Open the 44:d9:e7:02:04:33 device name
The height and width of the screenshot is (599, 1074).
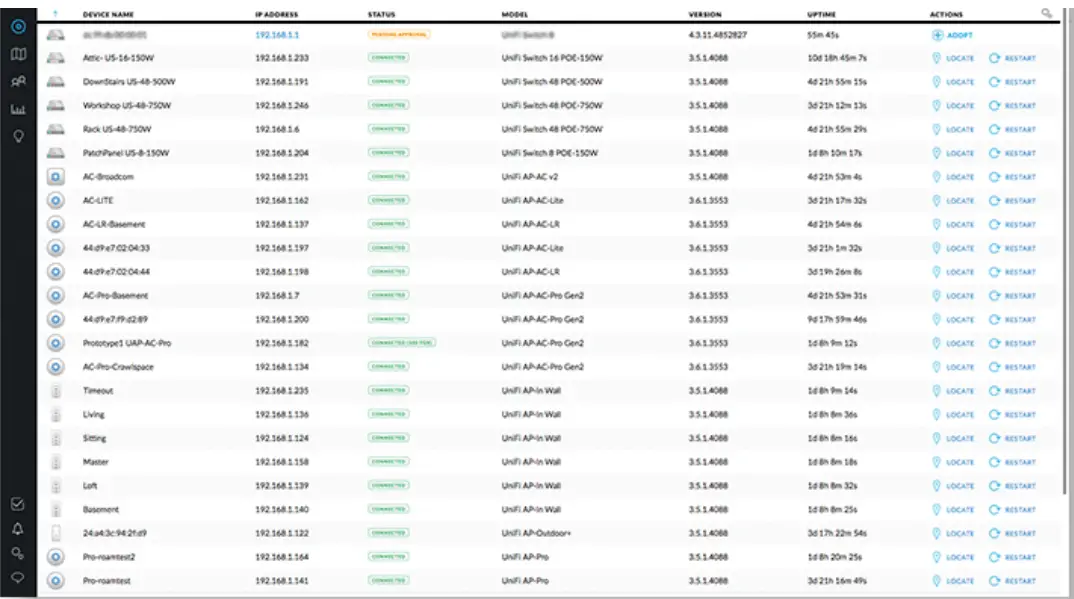pos(116,248)
